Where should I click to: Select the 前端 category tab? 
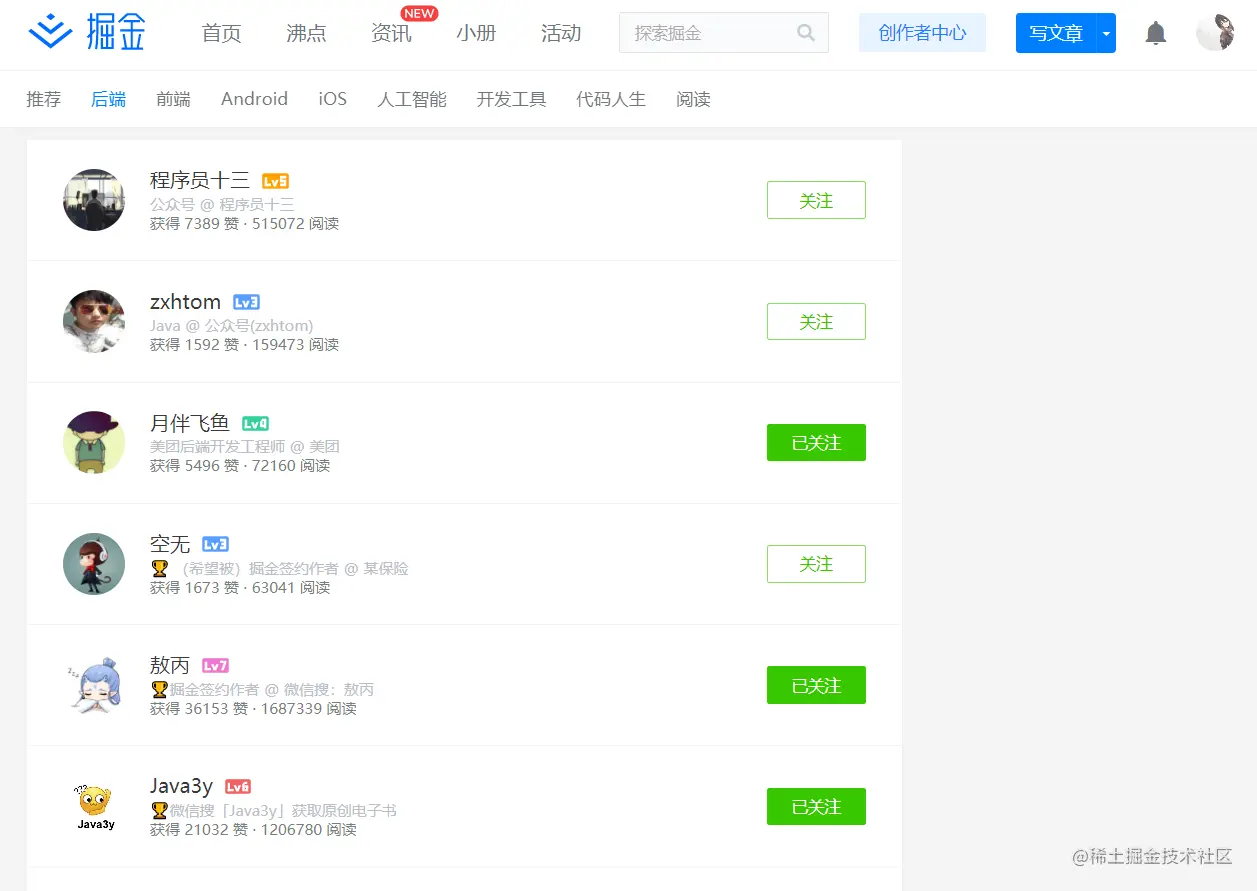point(174,99)
